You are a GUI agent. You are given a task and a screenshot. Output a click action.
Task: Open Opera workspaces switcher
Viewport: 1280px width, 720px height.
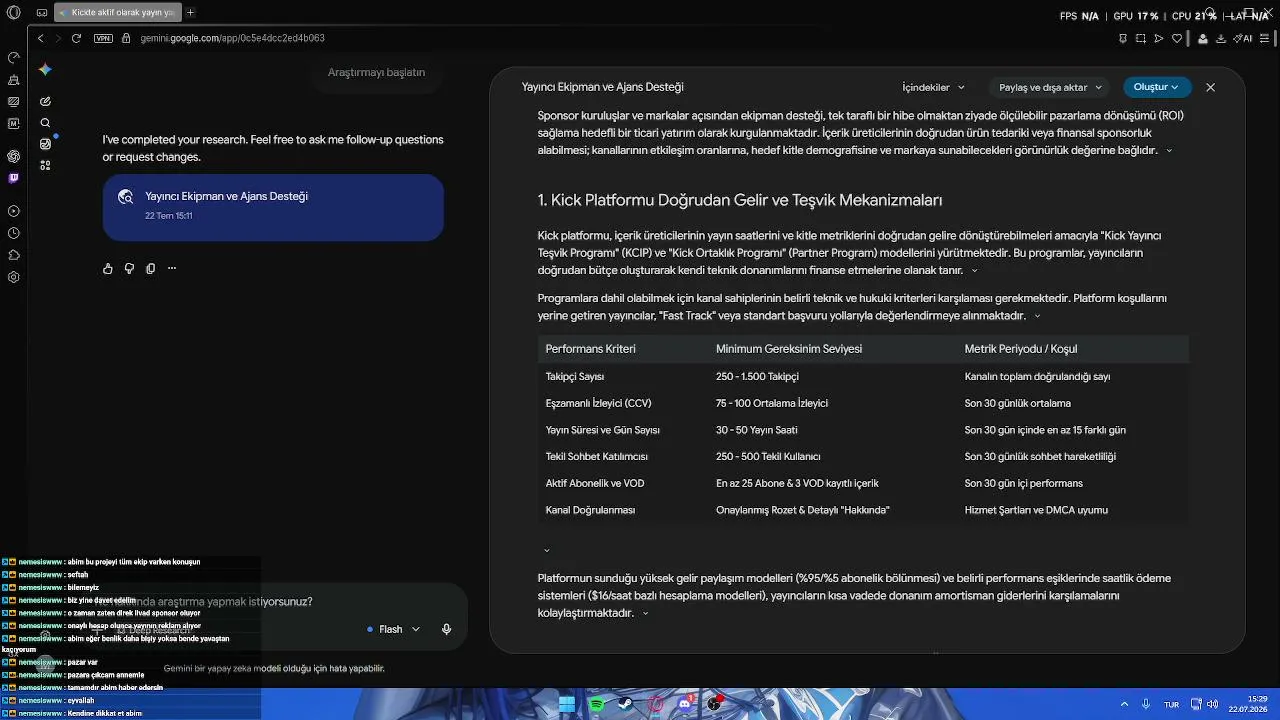coord(41,13)
